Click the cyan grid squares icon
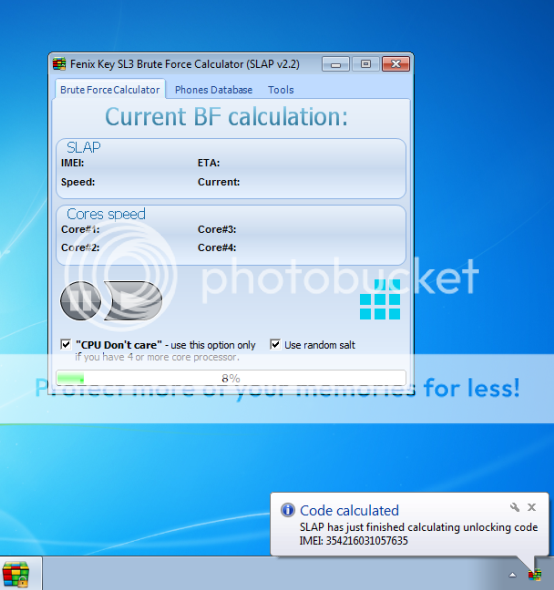This screenshot has height=590, width=554. pyautogui.click(x=380, y=300)
